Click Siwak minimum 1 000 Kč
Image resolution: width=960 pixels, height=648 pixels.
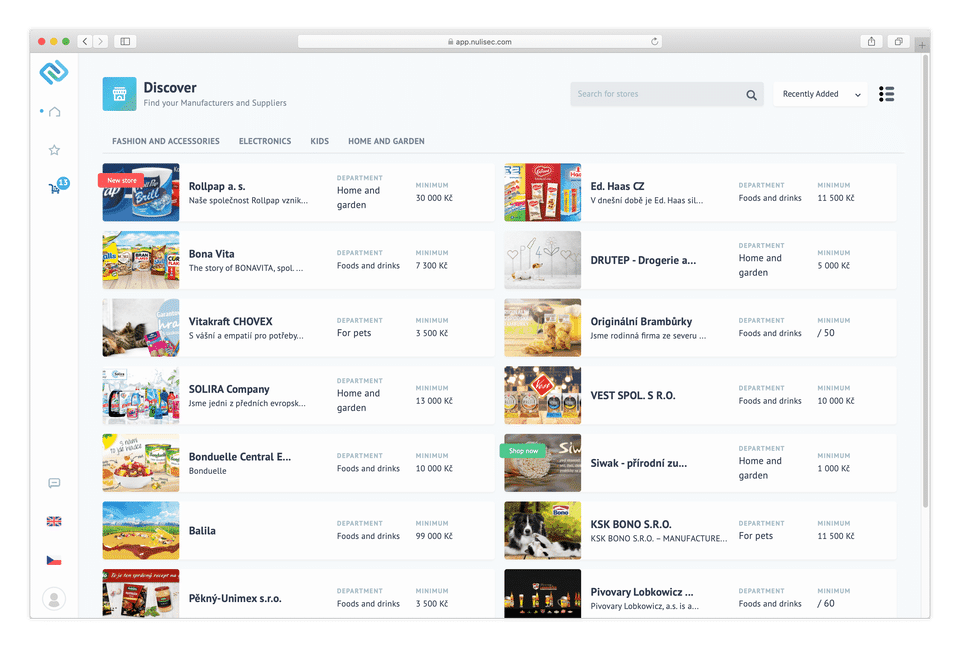point(833,469)
